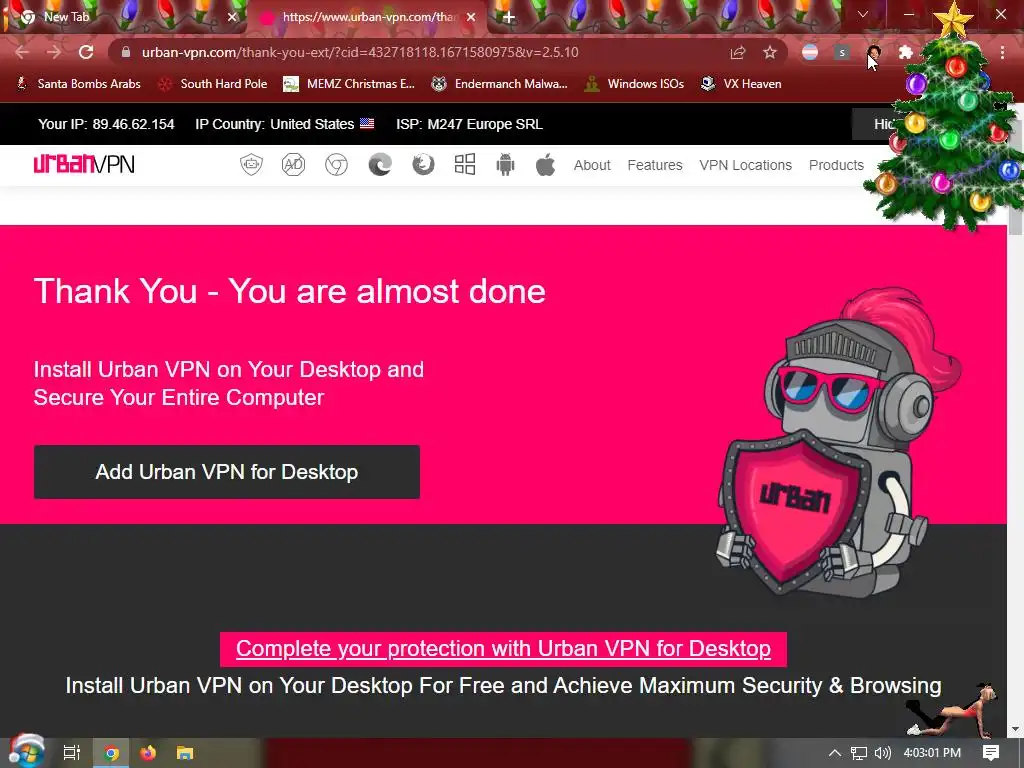Viewport: 1024px width, 768px height.
Task: Open the VPN Locations menu item
Action: 745,165
